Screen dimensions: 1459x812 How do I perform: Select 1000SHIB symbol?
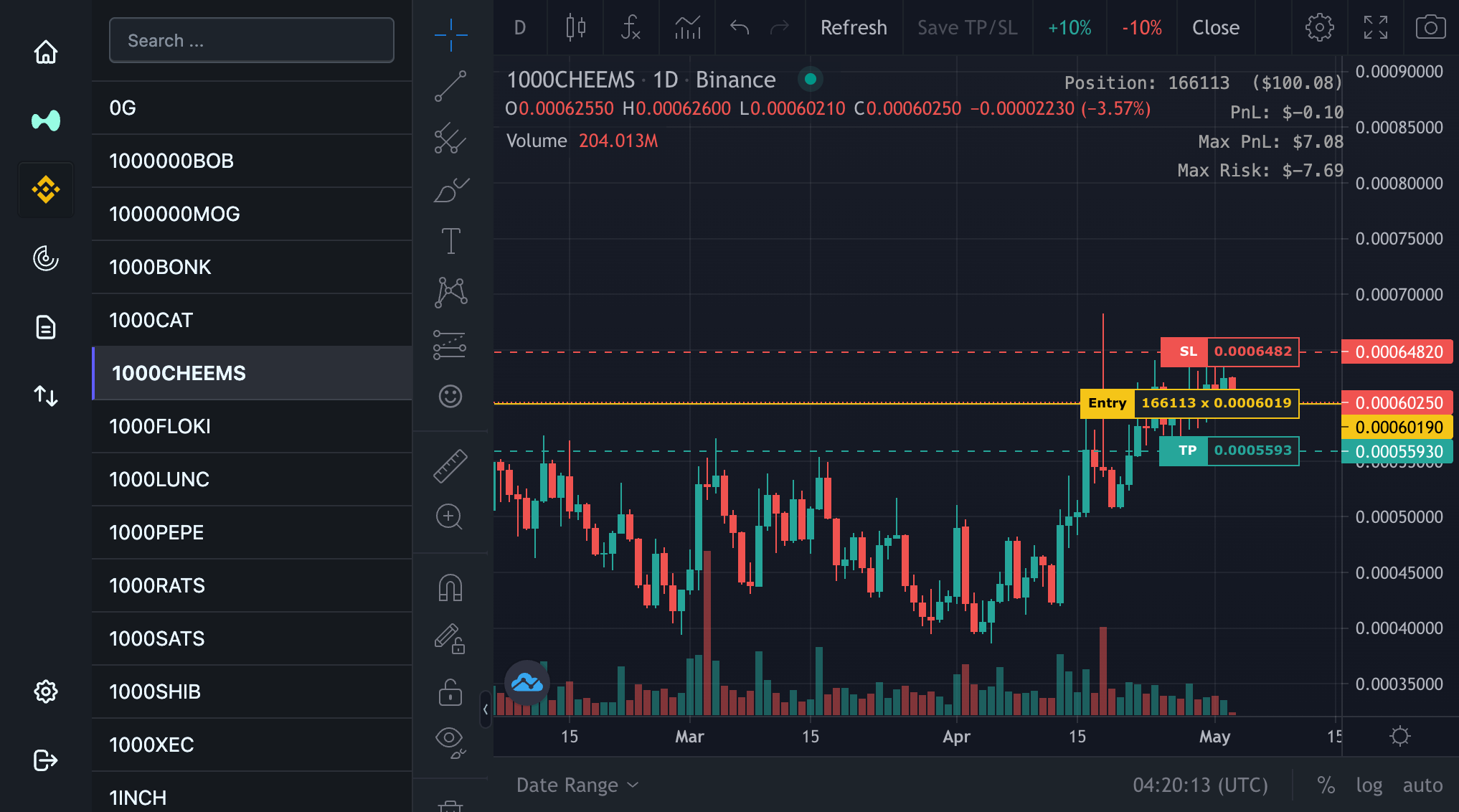tap(252, 691)
